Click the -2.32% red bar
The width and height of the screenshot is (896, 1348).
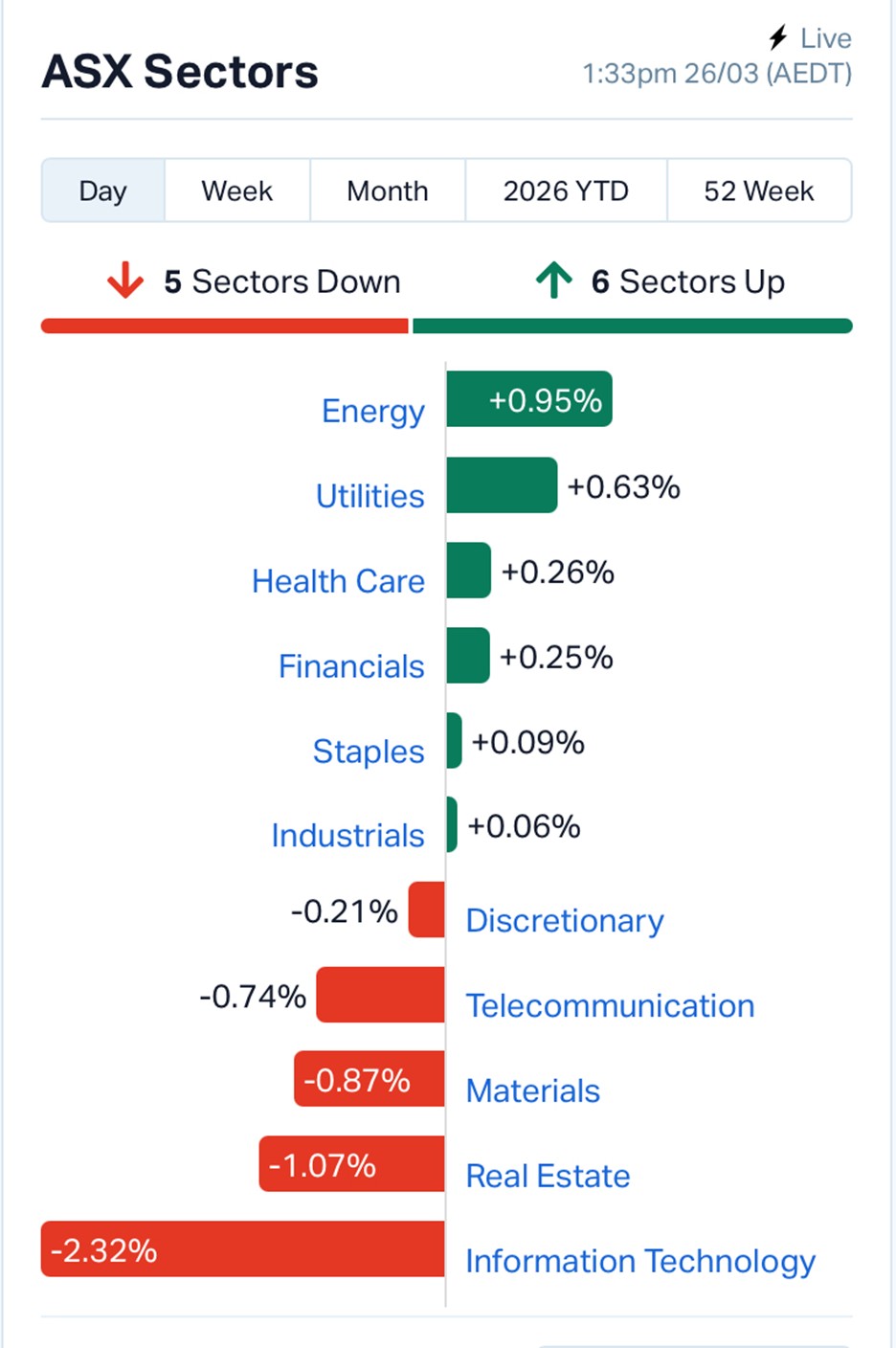click(242, 1249)
